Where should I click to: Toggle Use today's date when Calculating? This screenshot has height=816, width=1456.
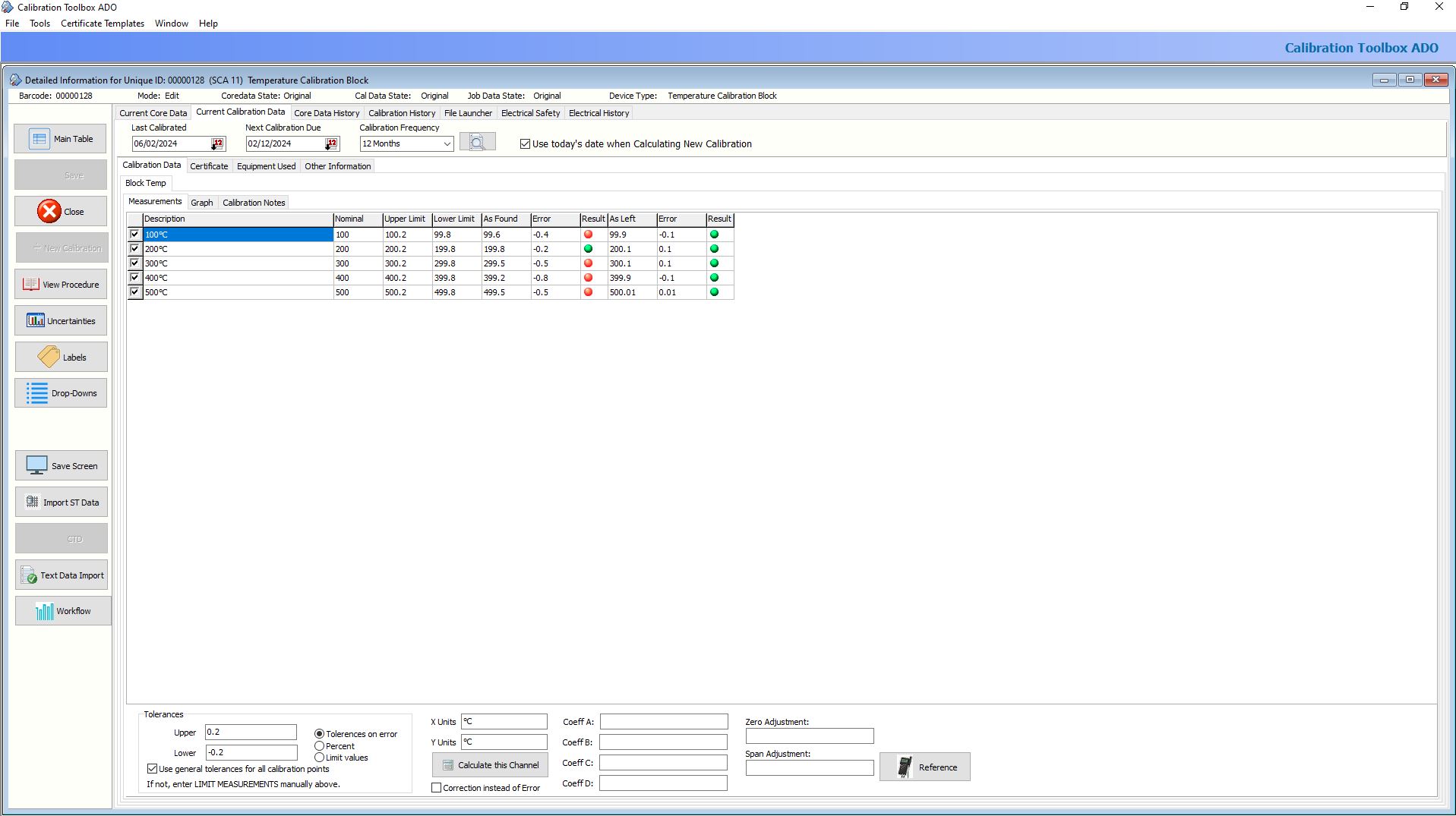click(x=525, y=143)
